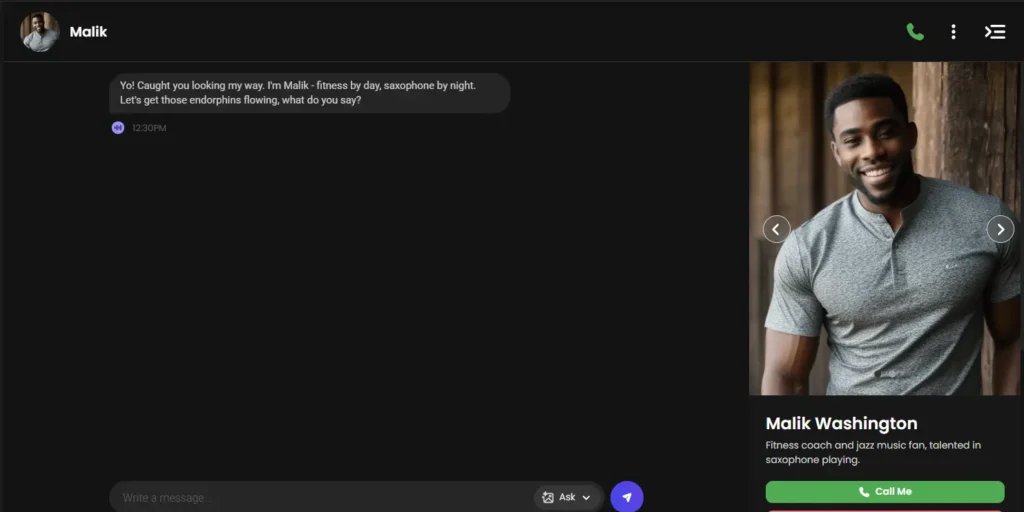Collapse the profile side panel
Image resolution: width=1024 pixels, height=512 pixels.
[995, 32]
